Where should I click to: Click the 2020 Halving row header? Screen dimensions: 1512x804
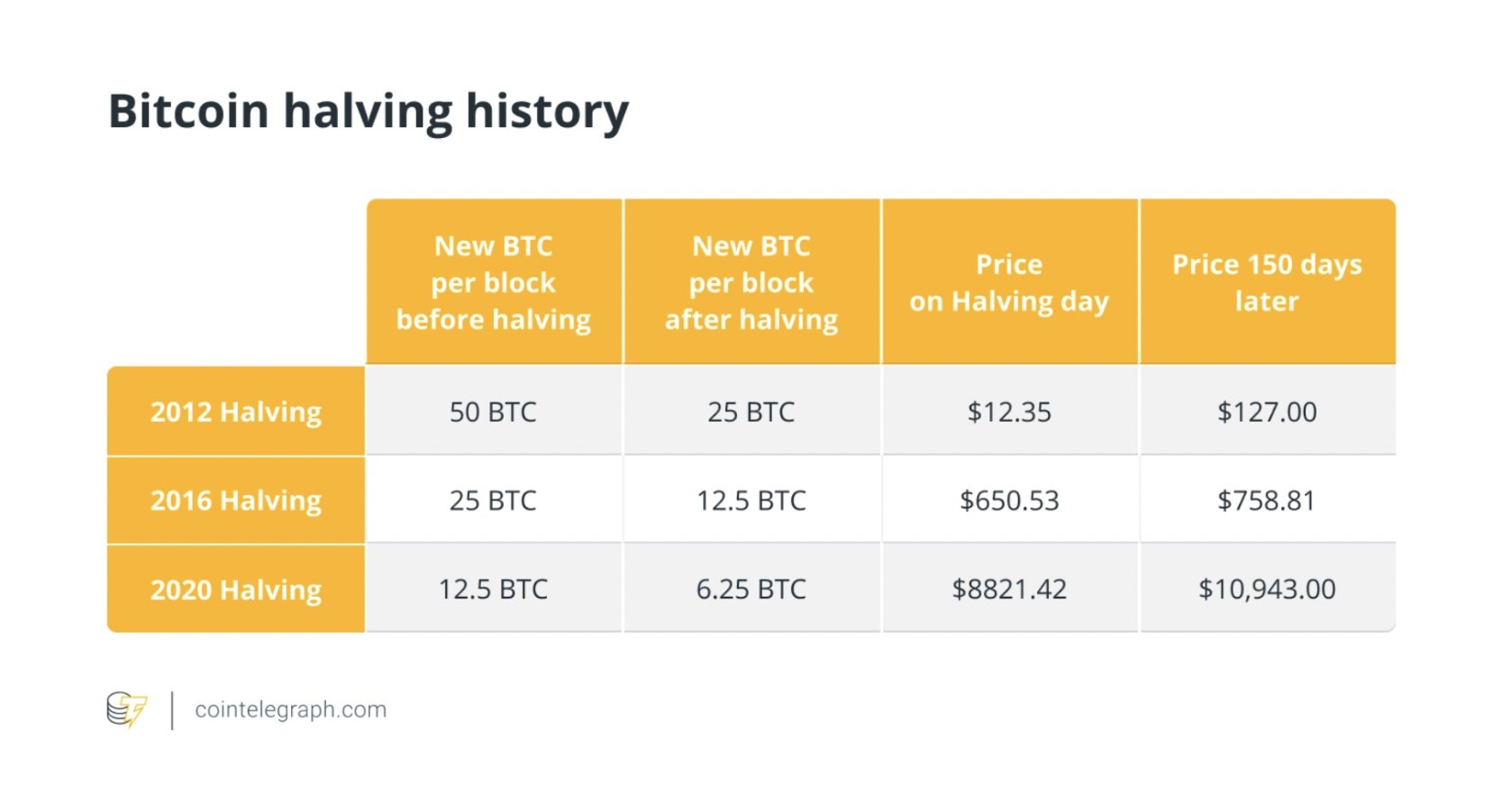pos(236,589)
